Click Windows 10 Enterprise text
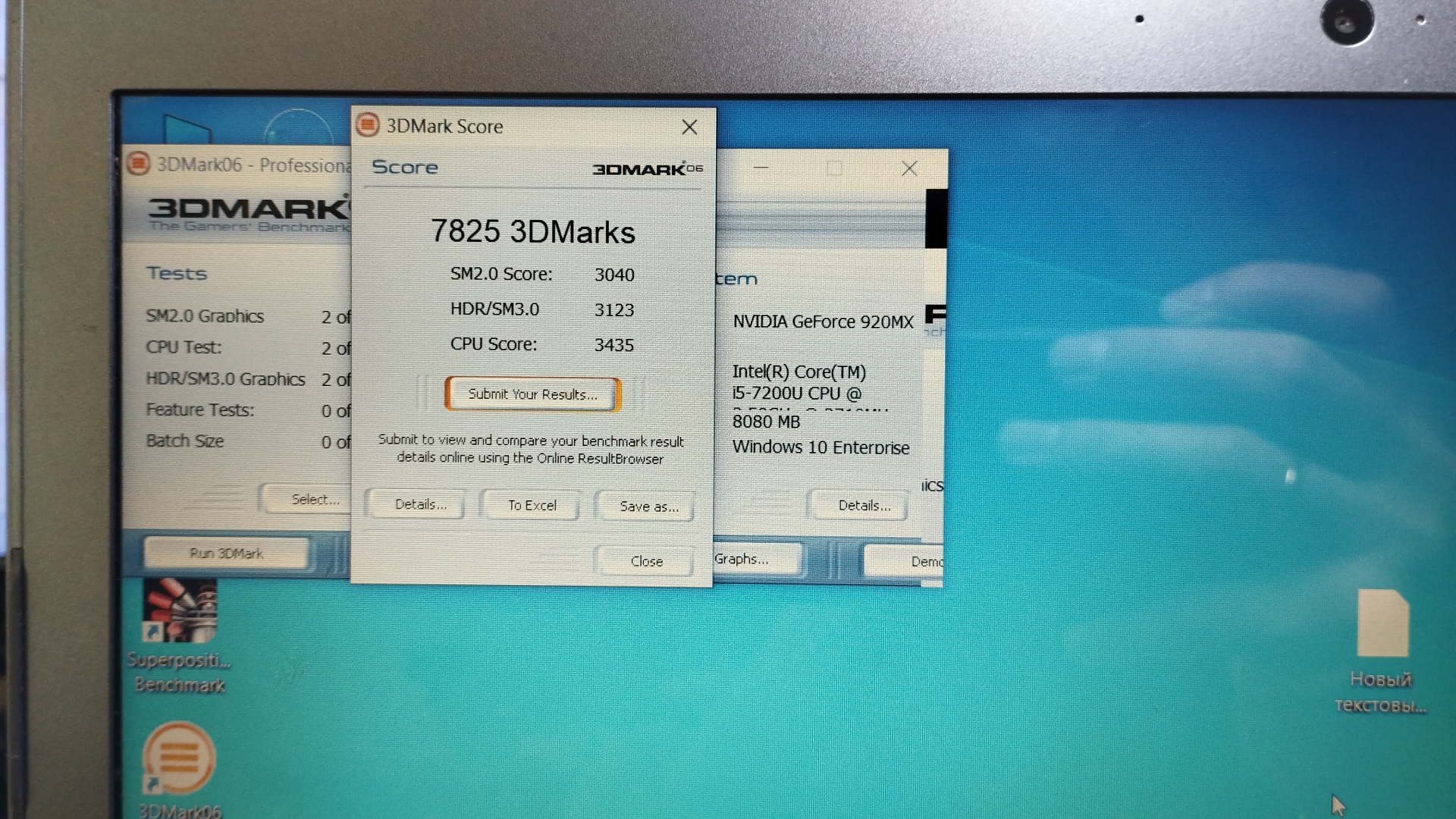This screenshot has width=1456, height=819. [x=821, y=447]
